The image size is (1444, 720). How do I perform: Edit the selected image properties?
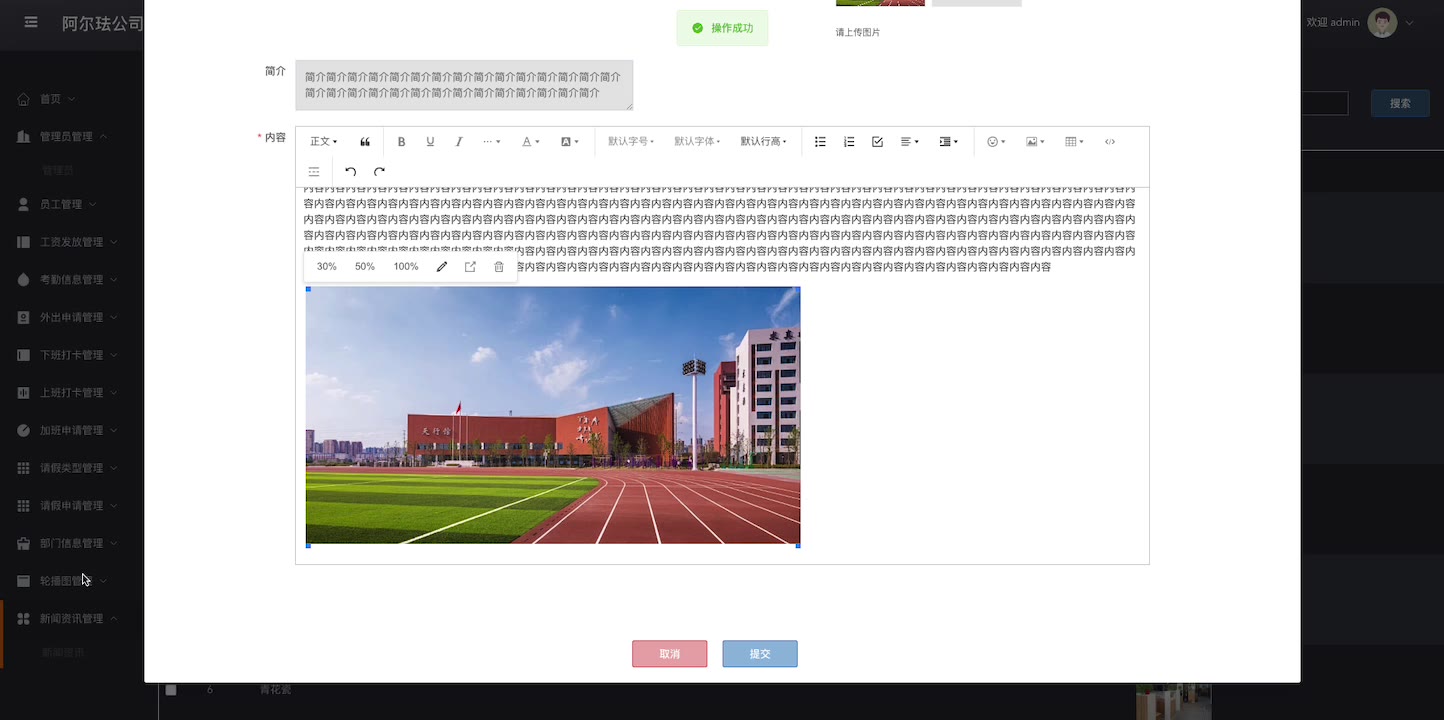pos(442,267)
